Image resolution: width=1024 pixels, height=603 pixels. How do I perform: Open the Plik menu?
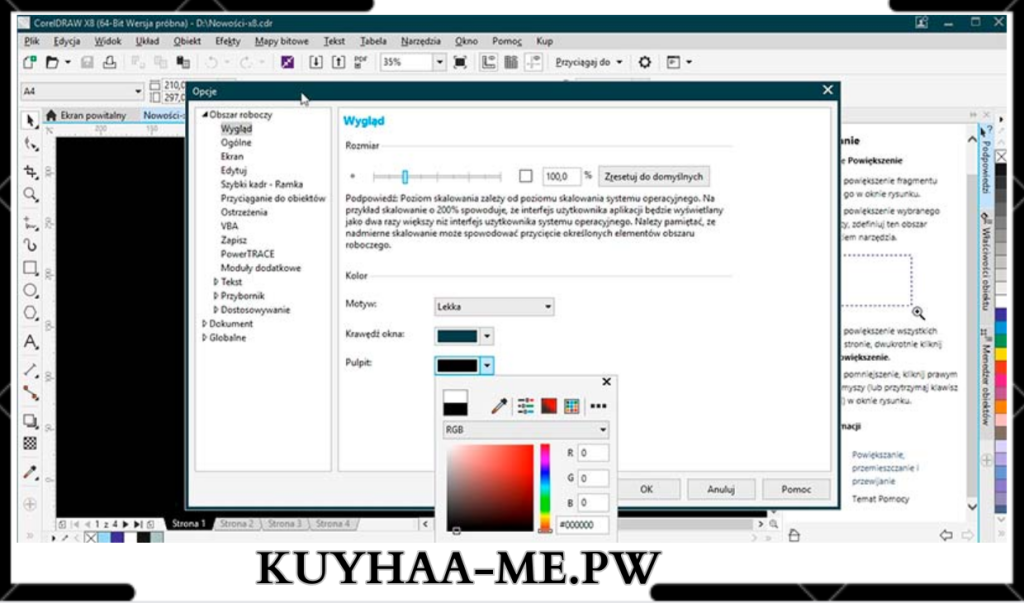click(31, 41)
